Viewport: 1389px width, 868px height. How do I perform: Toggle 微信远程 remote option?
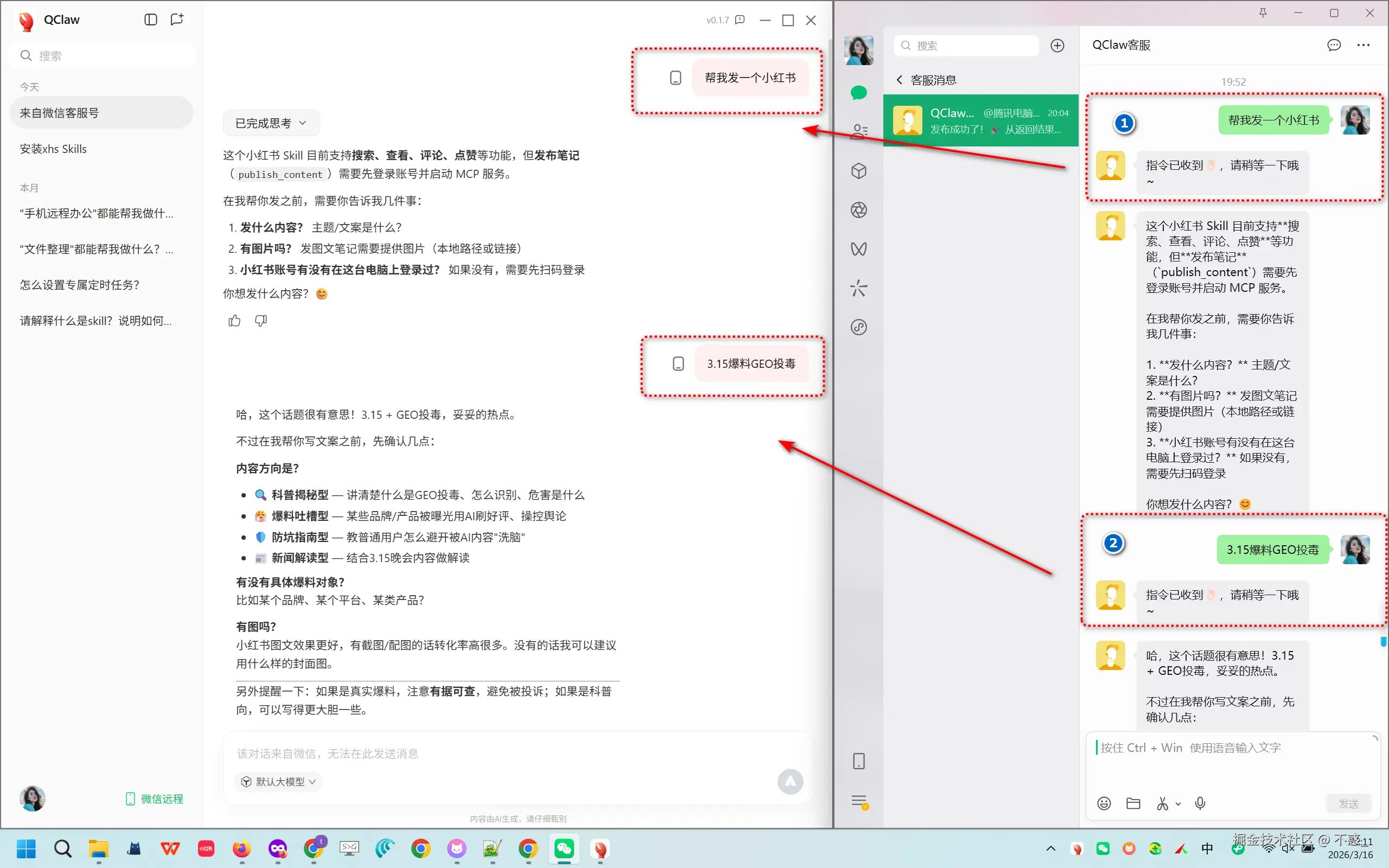155,799
